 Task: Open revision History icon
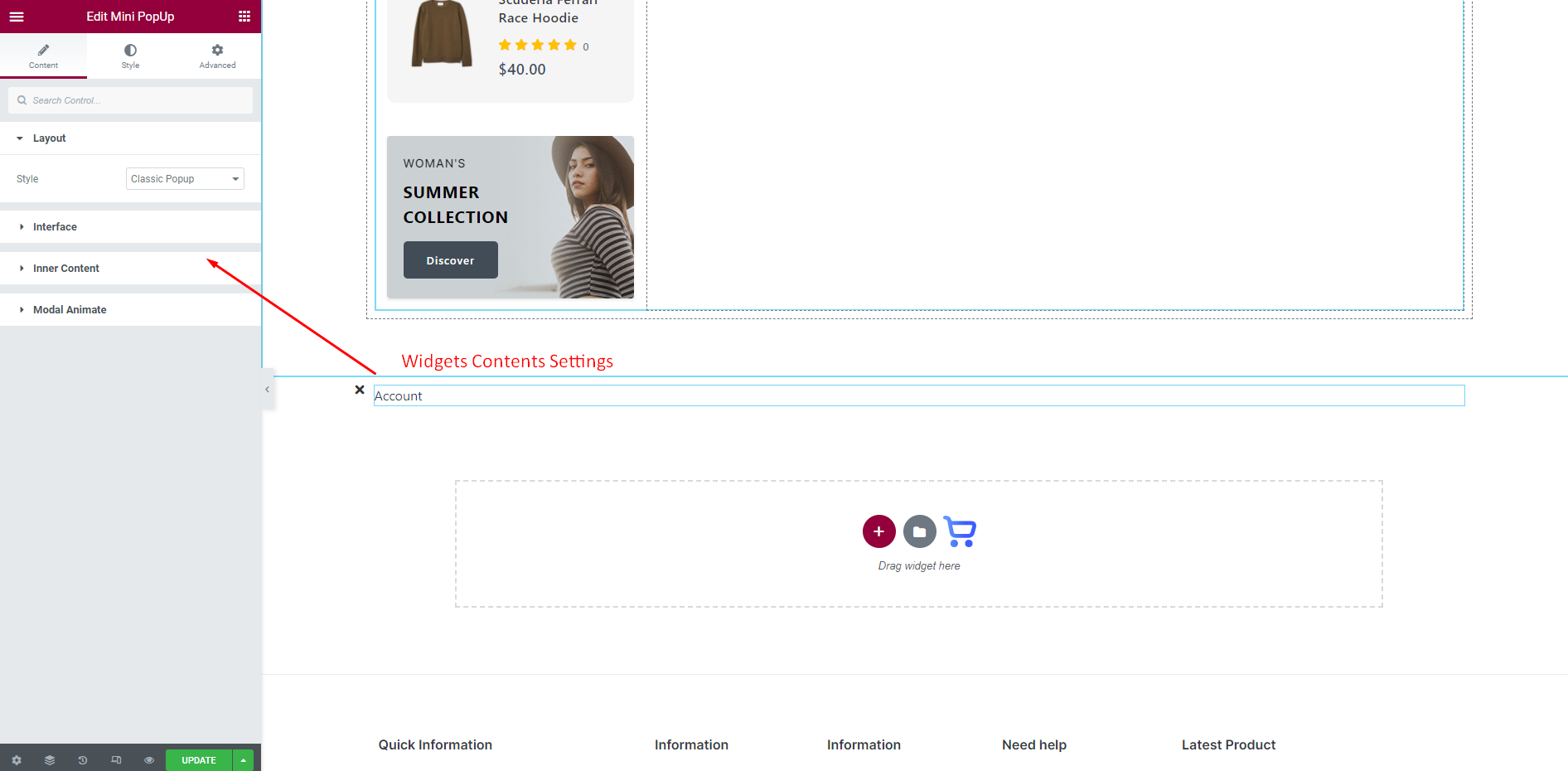[x=83, y=760]
